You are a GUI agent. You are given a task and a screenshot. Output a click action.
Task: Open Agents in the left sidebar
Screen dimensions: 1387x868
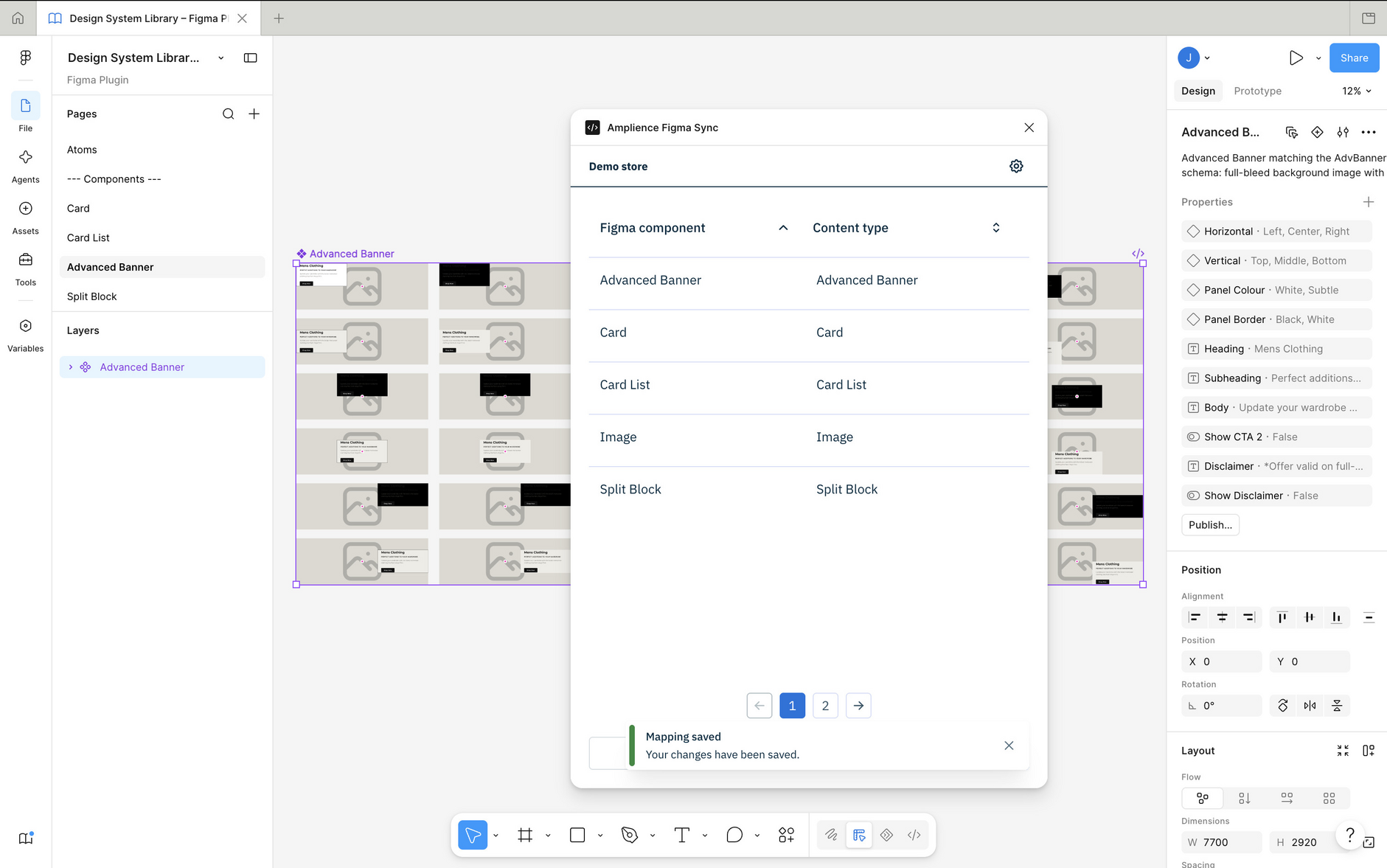point(26,167)
